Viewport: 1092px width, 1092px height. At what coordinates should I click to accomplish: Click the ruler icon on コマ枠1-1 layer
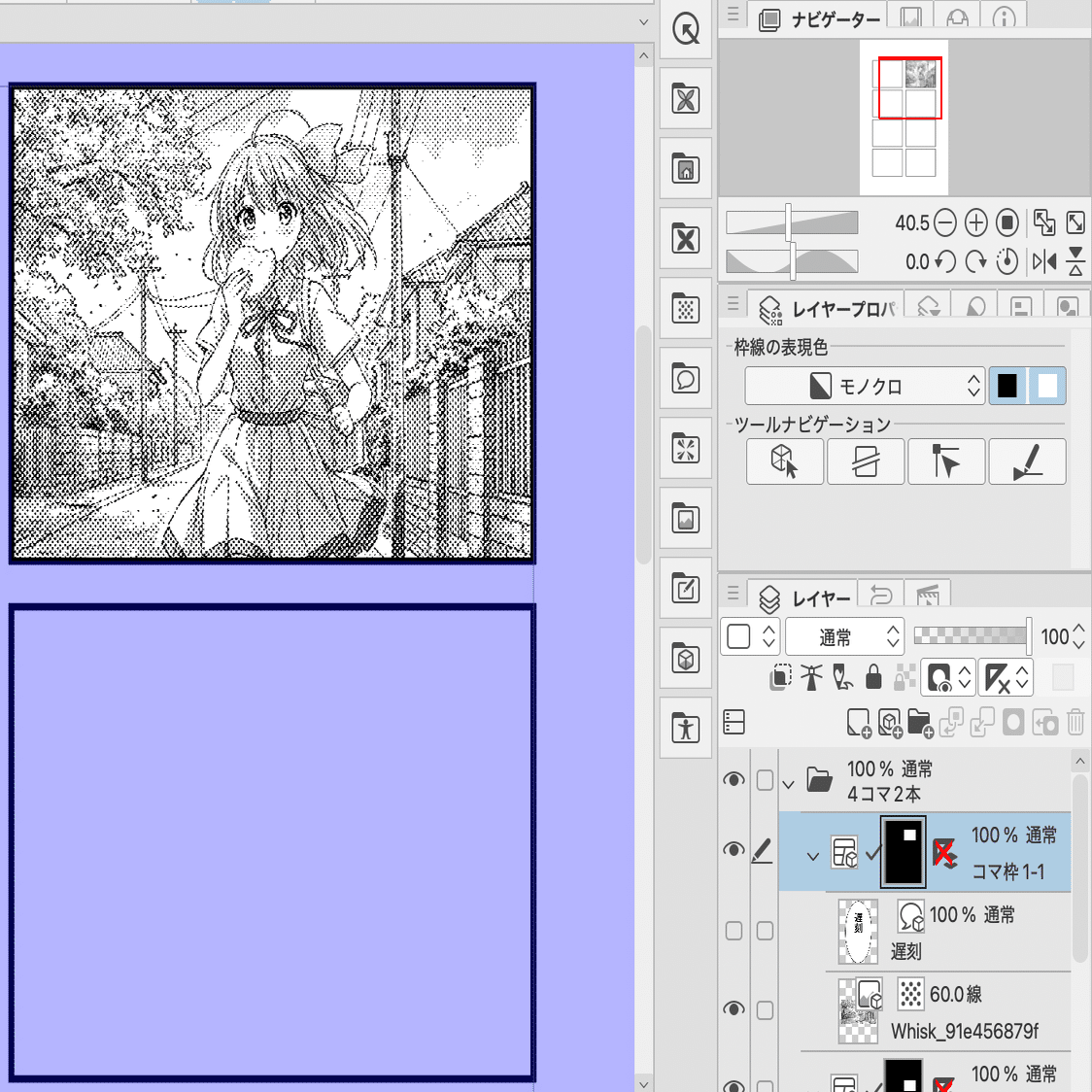(x=943, y=852)
